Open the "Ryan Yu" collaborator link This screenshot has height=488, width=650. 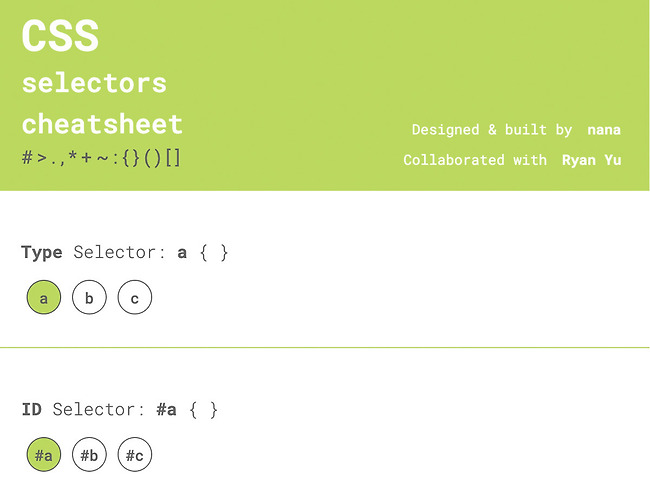591,160
